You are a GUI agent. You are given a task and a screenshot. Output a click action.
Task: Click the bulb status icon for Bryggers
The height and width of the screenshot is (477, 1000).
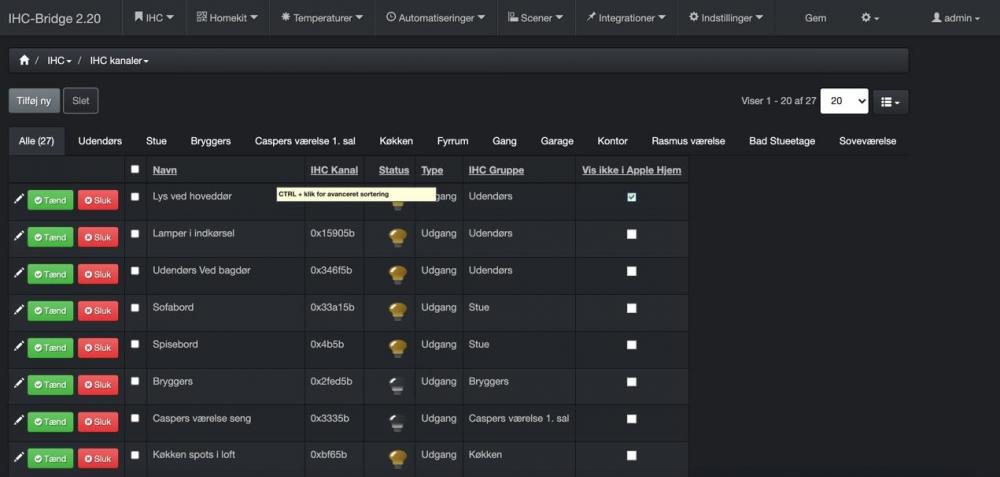coord(397,384)
